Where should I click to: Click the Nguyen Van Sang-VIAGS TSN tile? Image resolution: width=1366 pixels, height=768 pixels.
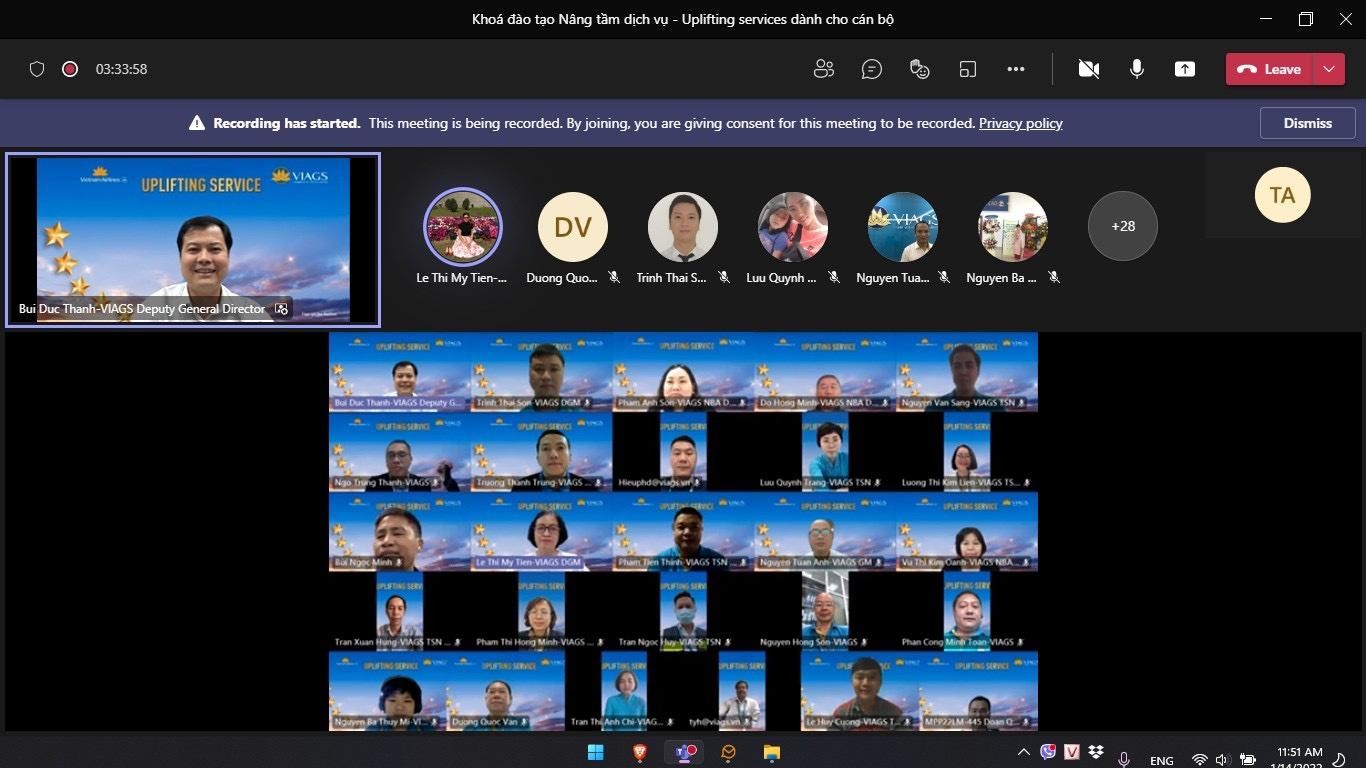pyautogui.click(x=967, y=372)
